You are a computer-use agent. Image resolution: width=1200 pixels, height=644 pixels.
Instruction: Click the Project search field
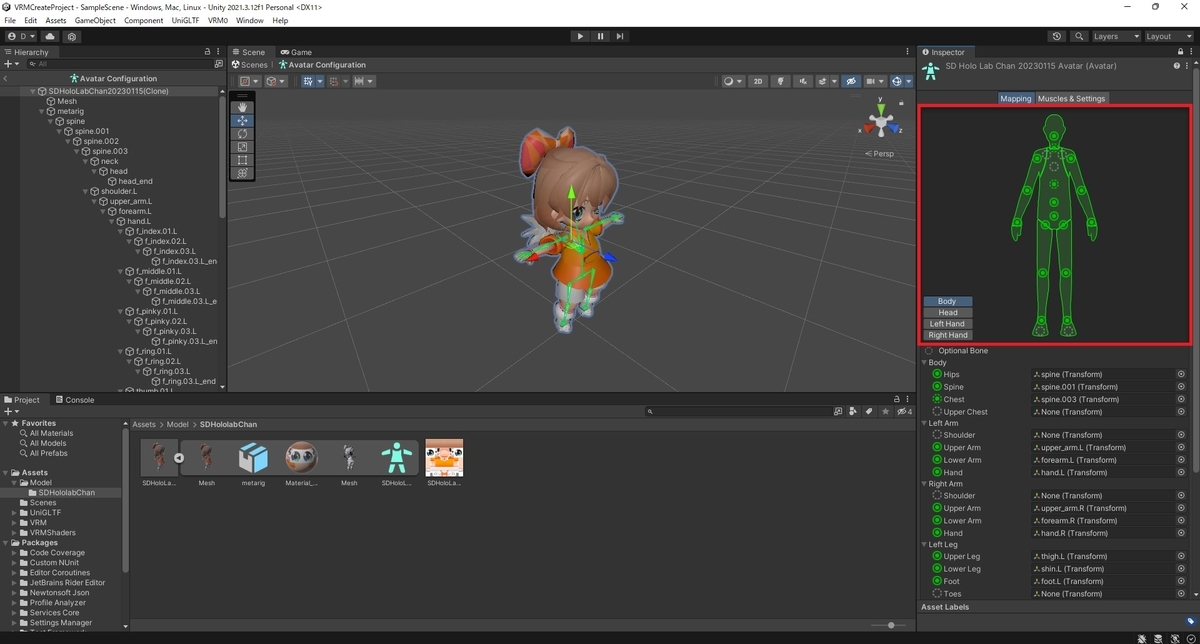pos(741,411)
